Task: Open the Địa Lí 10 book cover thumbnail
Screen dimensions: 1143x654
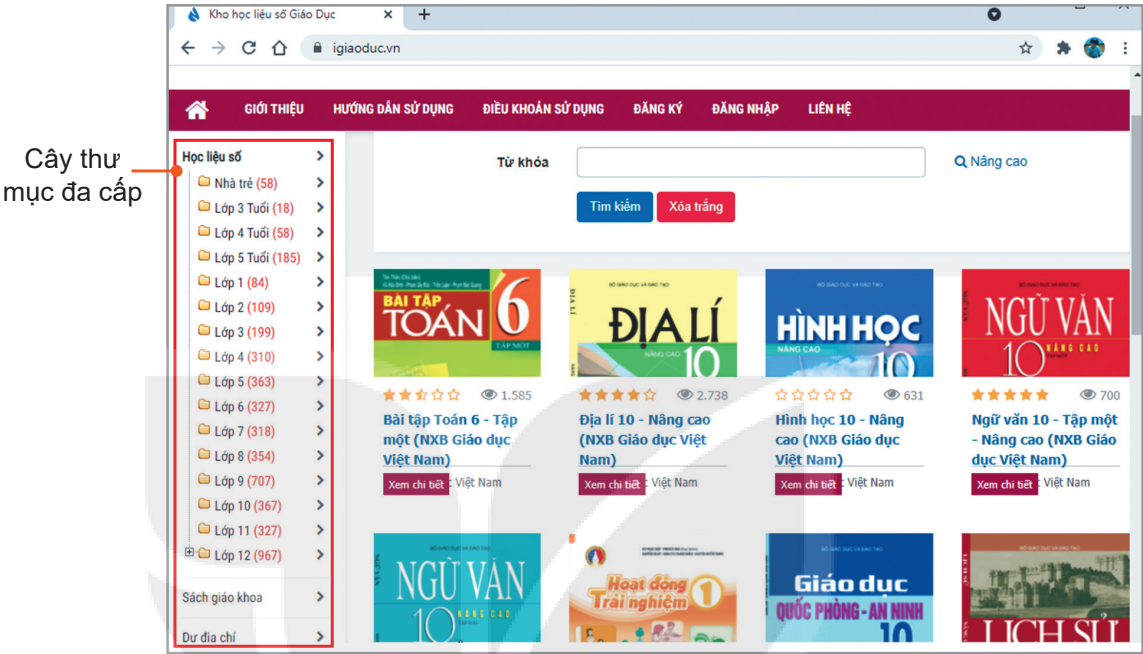Action: tap(652, 323)
